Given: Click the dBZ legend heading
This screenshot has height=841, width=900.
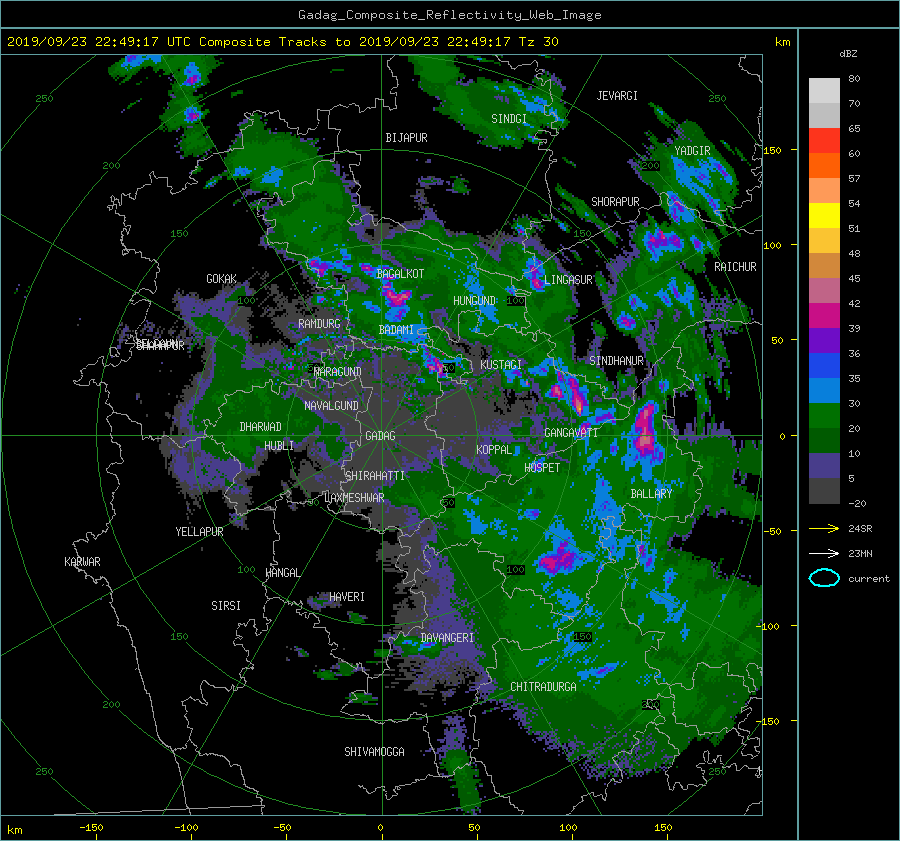Looking at the screenshot, I should (848, 54).
